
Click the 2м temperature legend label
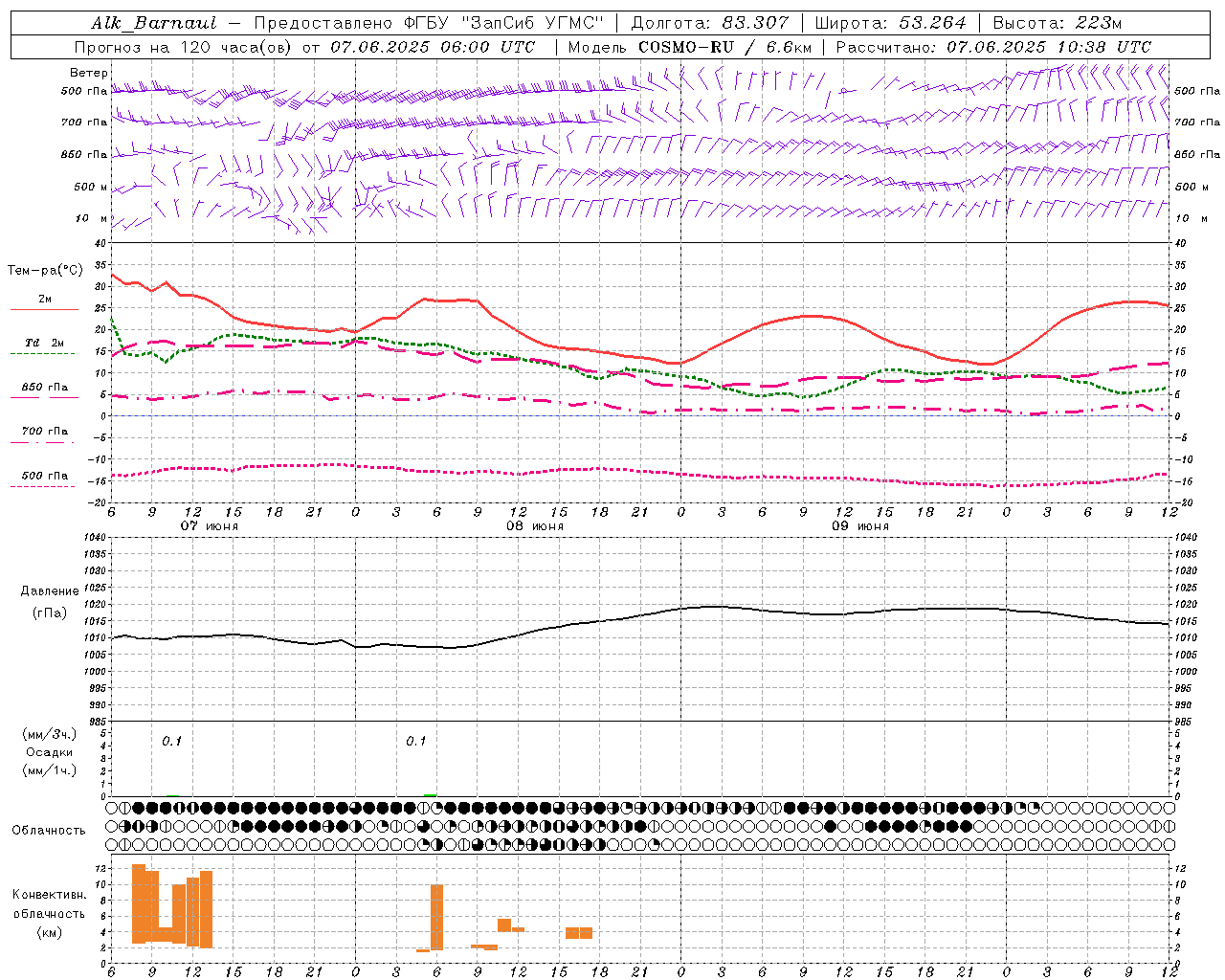pyautogui.click(x=45, y=300)
